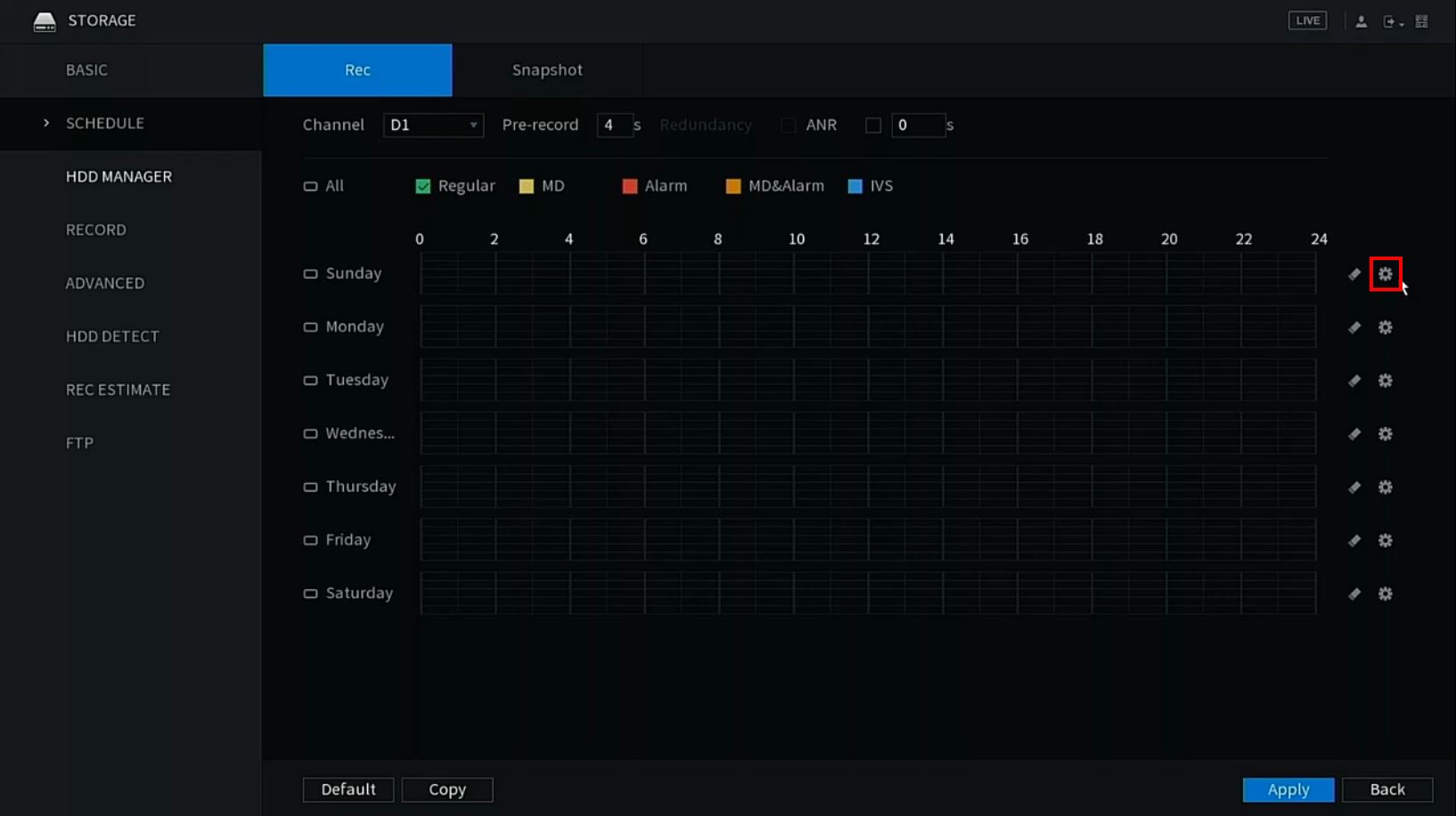Screen dimensions: 1456x816
Task: Open the user account icon
Action: (x=1361, y=21)
